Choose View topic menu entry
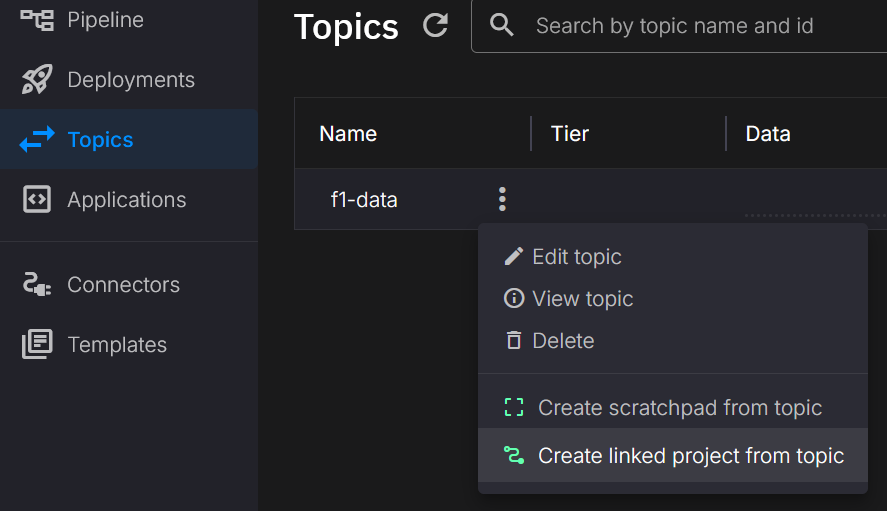Screen dimensions: 887x511 coord(582,299)
